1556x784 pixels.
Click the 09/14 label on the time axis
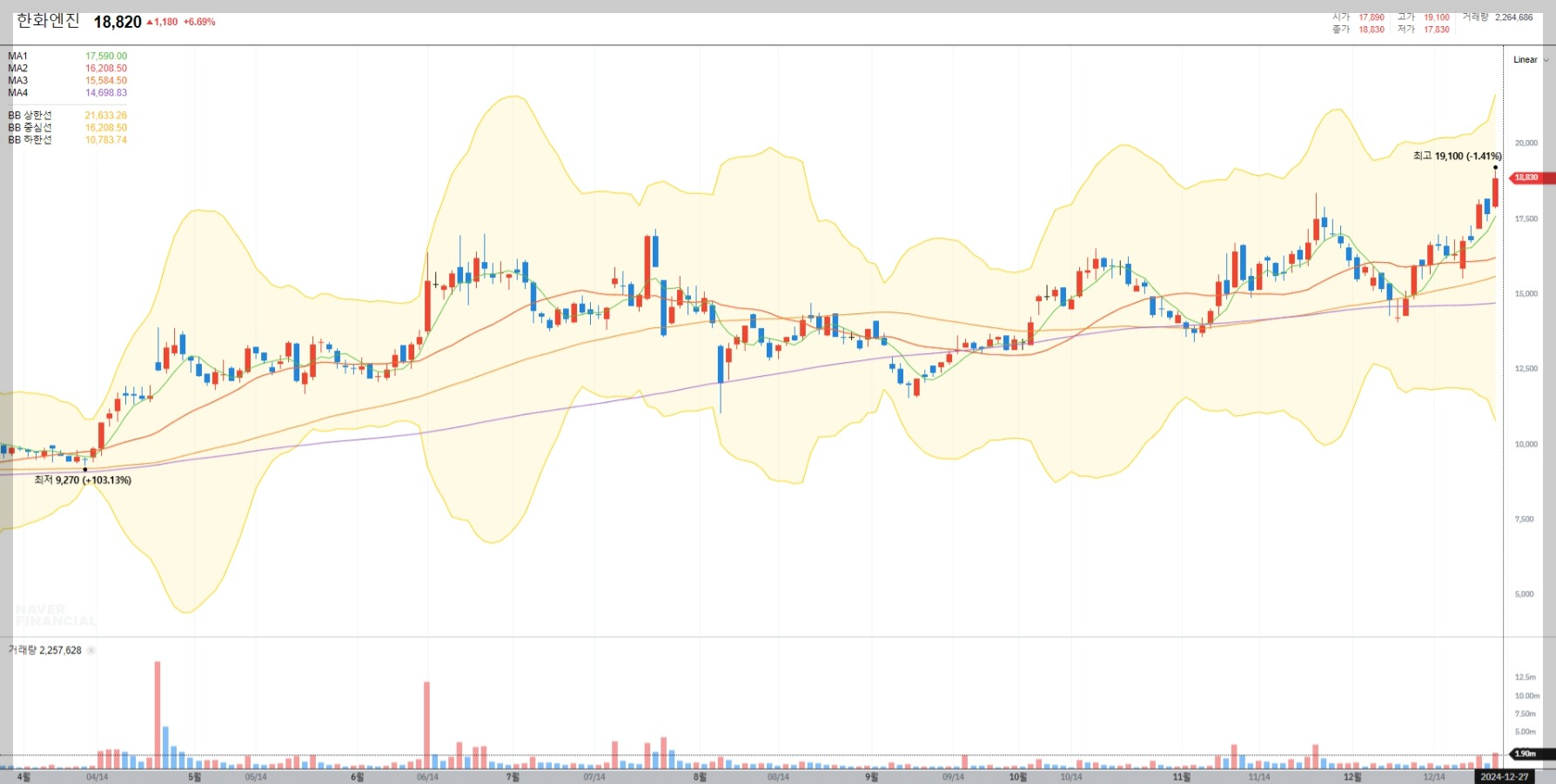click(953, 777)
